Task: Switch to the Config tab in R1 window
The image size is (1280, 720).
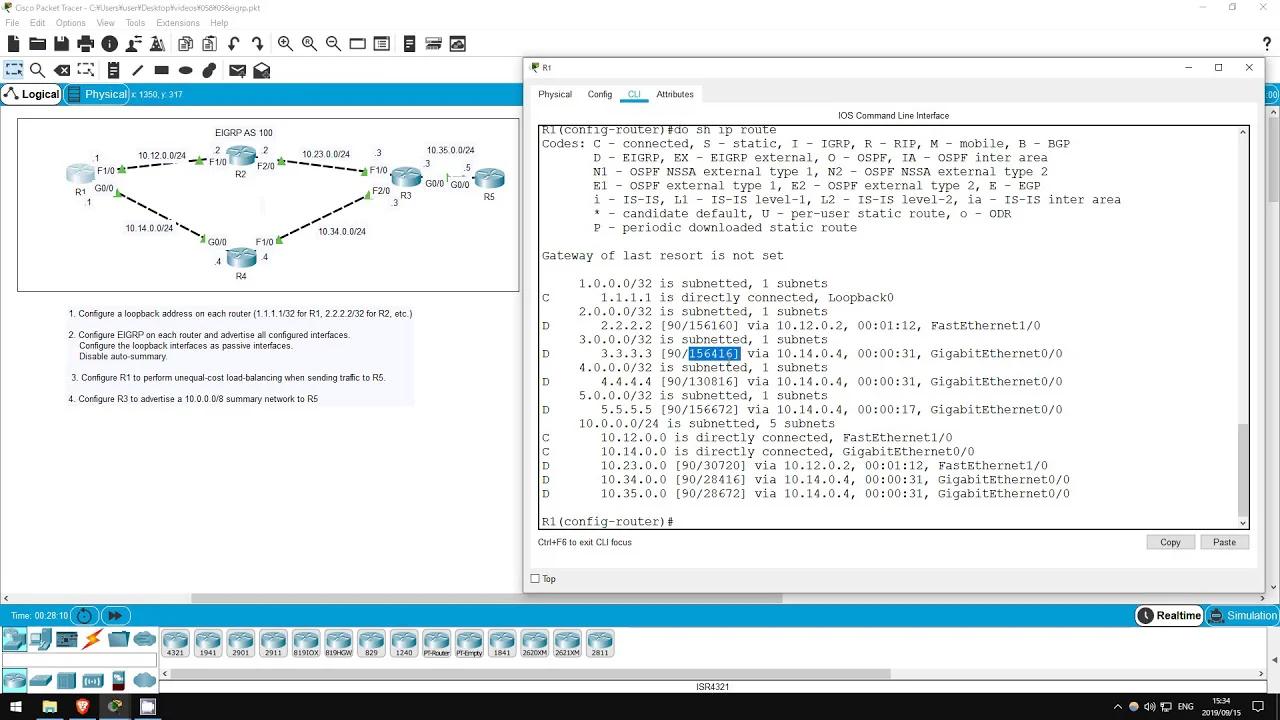Action: pyautogui.click(x=599, y=94)
